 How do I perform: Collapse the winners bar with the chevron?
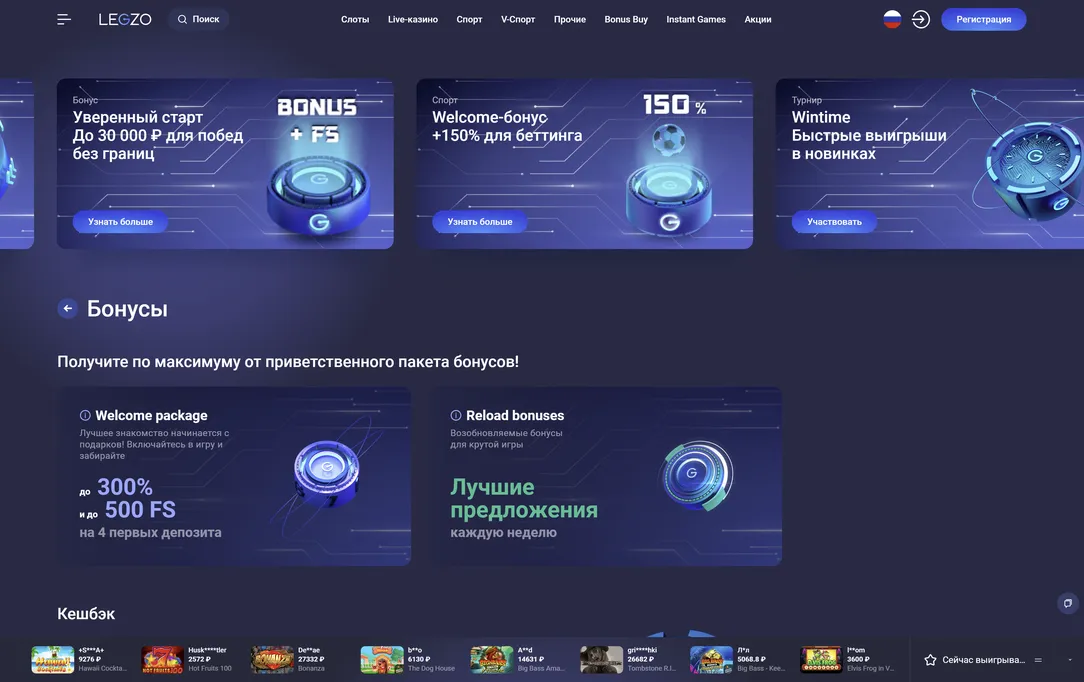[x=1070, y=660]
